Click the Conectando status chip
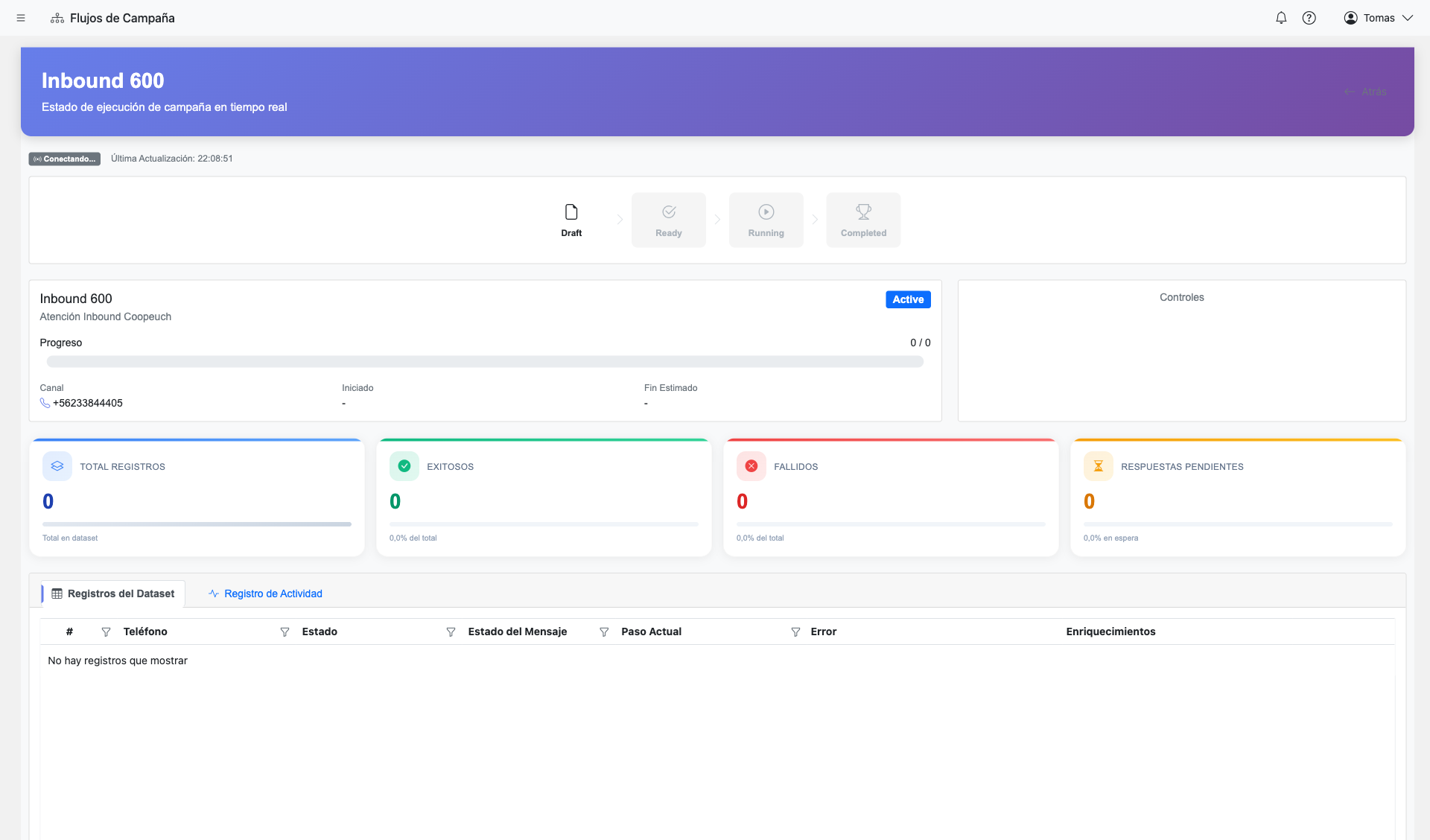 [x=64, y=159]
